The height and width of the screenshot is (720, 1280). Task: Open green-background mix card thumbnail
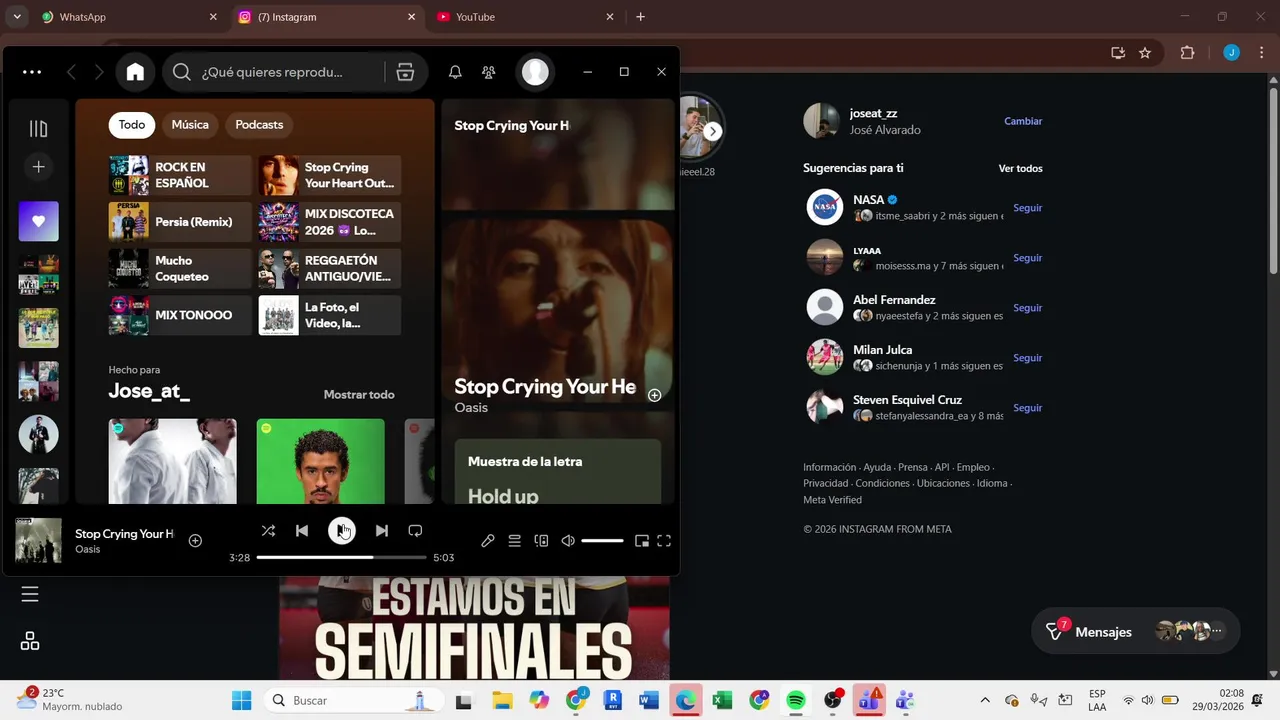pos(320,461)
